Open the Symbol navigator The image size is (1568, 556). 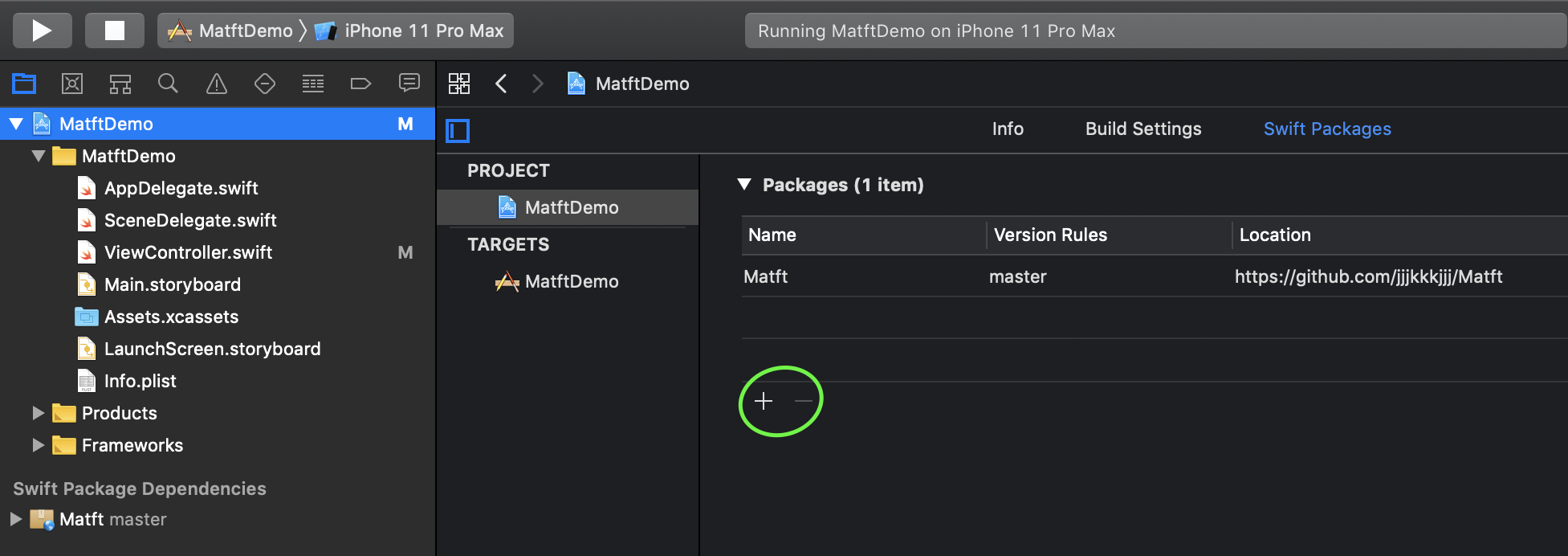(120, 84)
